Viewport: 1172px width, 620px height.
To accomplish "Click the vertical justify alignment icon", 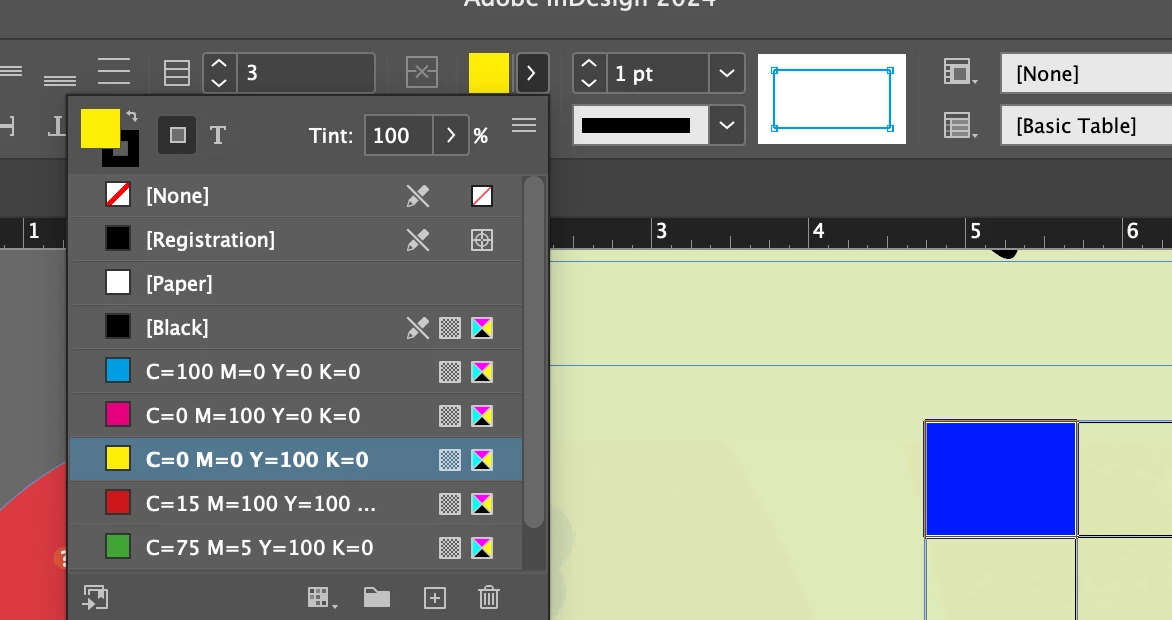I will tap(114, 72).
